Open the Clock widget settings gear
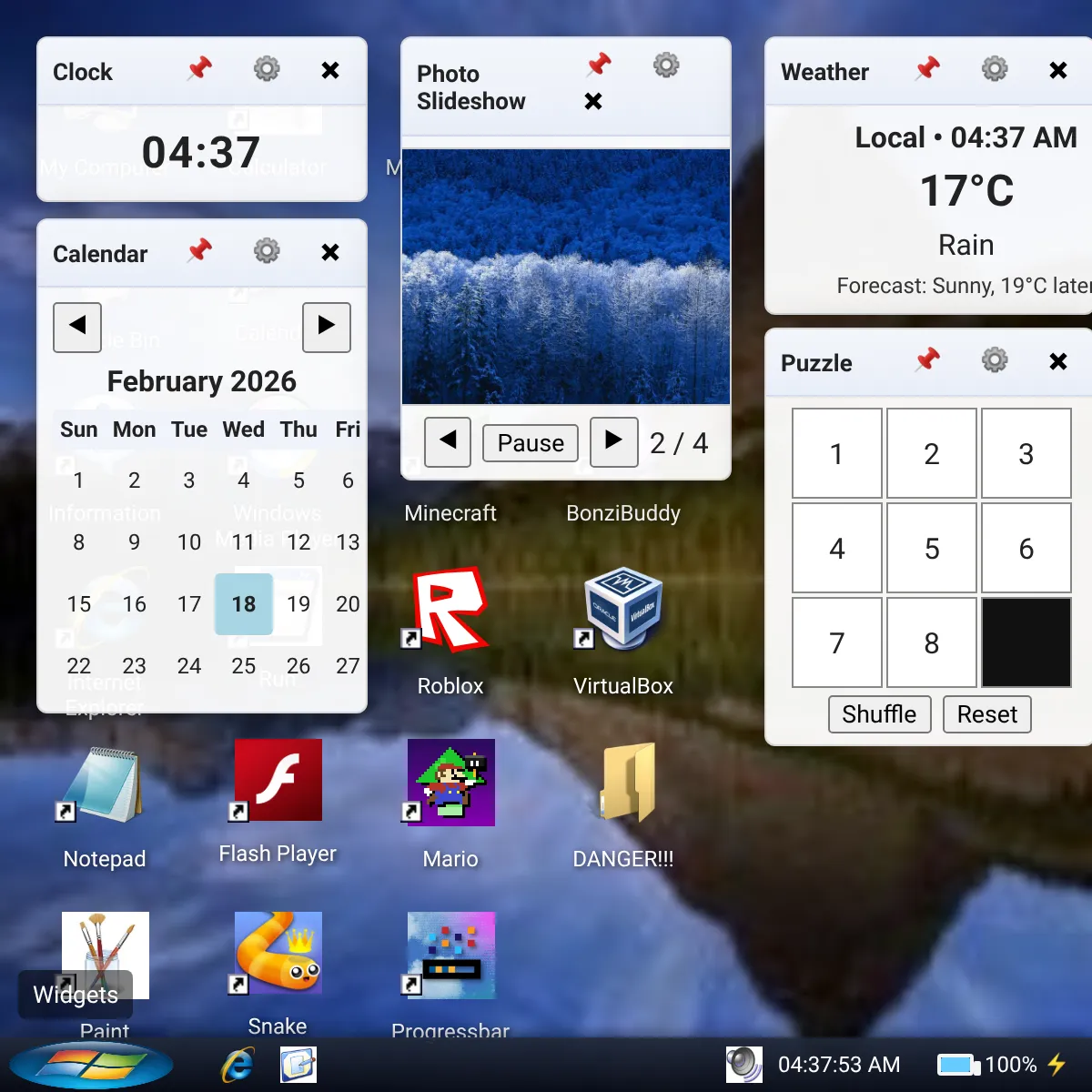1092x1092 pixels. click(x=267, y=69)
